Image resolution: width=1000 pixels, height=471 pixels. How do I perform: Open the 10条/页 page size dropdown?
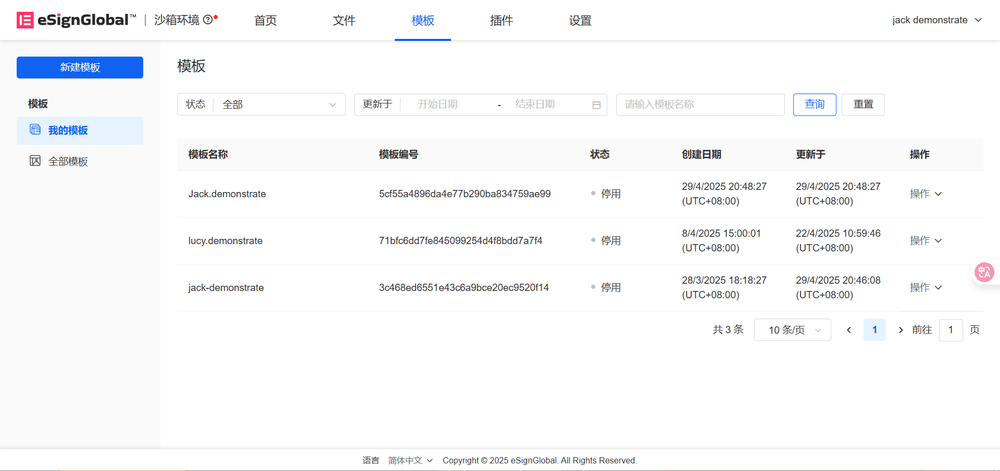pyautogui.click(x=792, y=330)
